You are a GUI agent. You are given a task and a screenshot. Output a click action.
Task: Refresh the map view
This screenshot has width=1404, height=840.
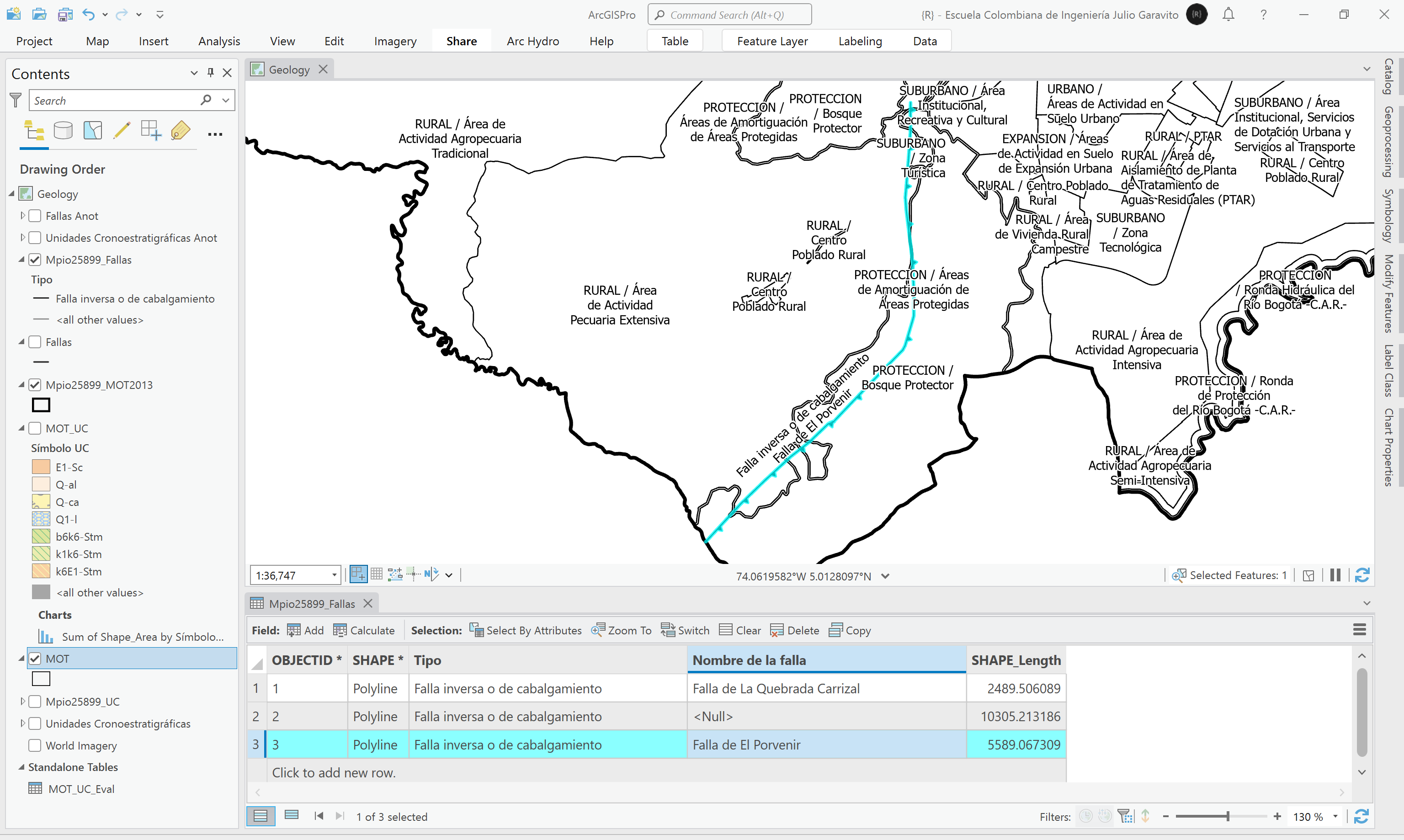1361,575
